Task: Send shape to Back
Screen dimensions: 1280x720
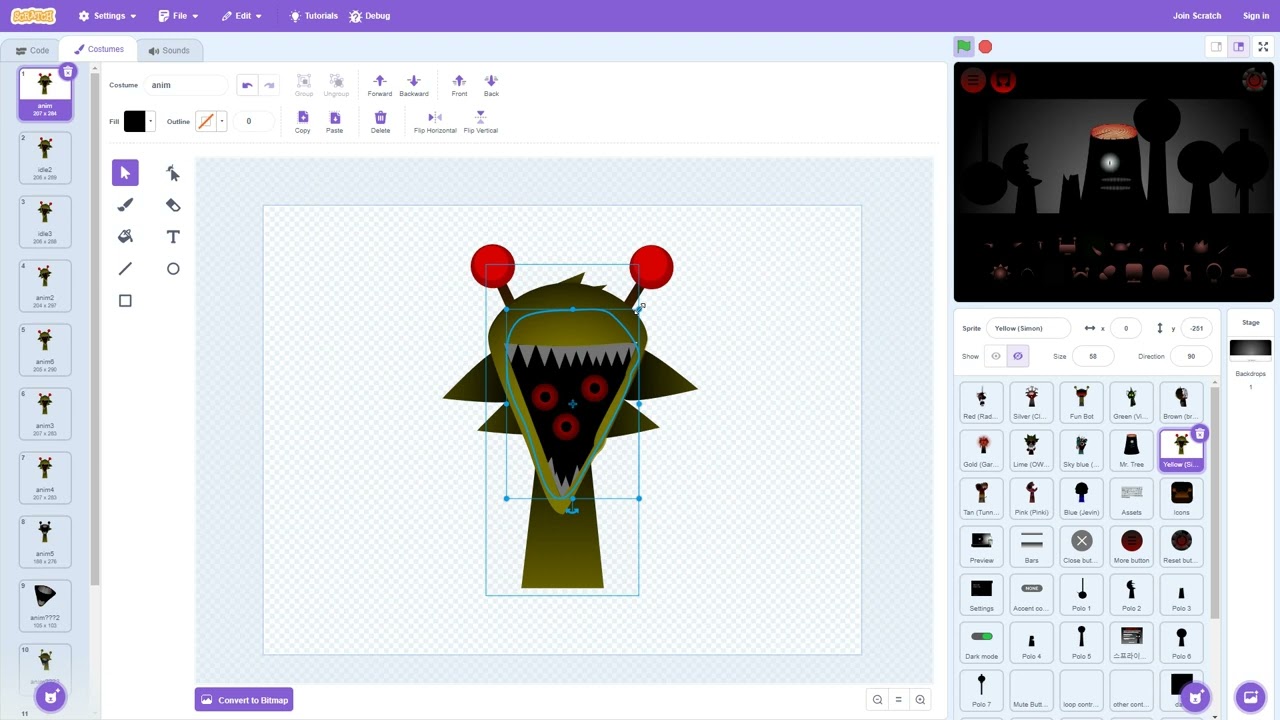Action: [491, 85]
